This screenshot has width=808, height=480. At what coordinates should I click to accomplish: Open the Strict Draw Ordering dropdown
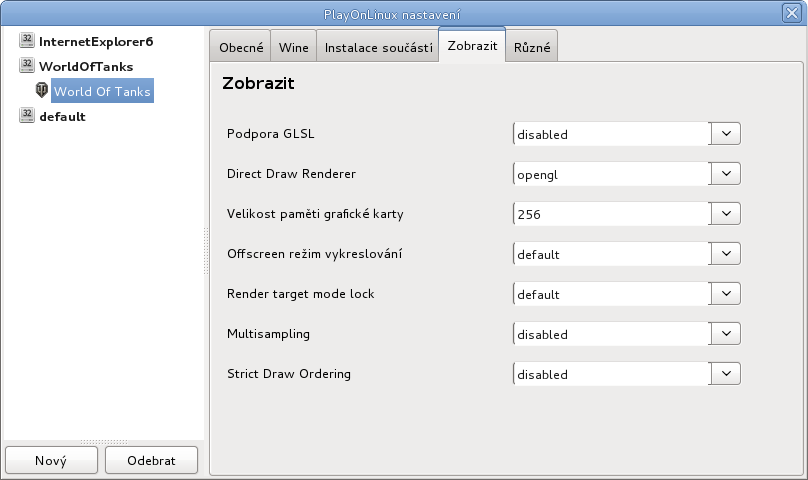click(x=627, y=374)
